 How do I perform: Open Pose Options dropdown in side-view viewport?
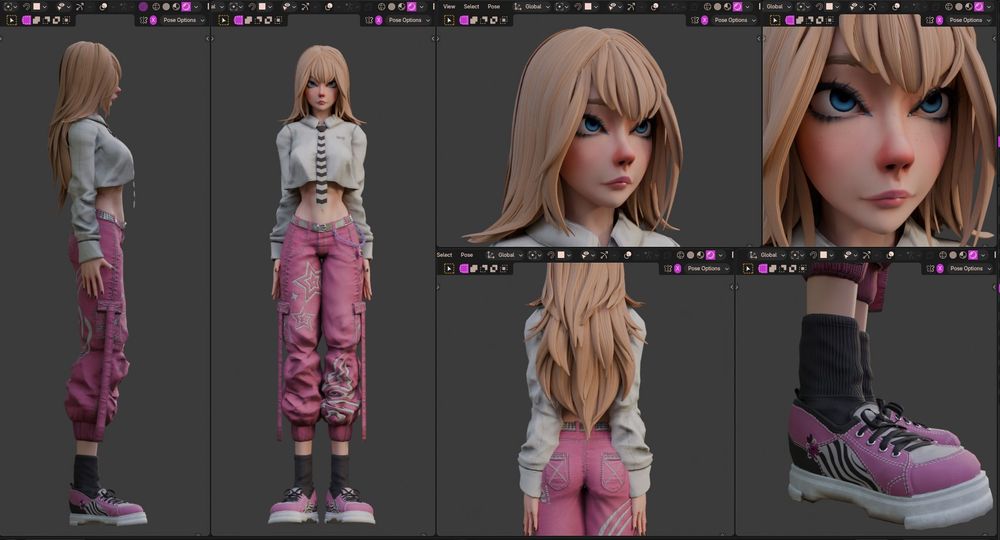(x=184, y=20)
